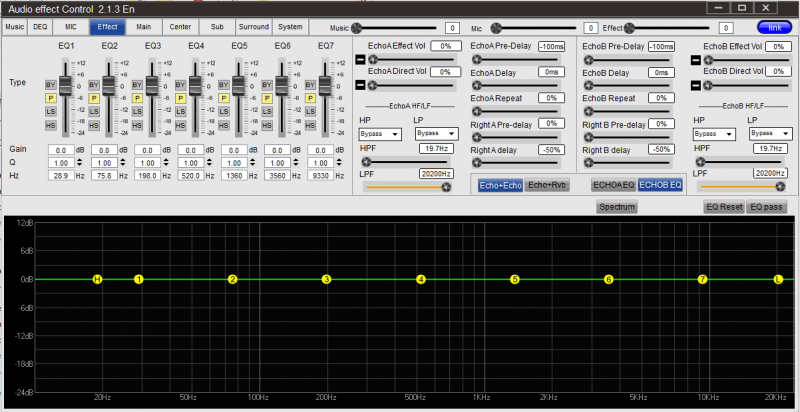The height and width of the screenshot is (412, 800).
Task: Click EQ point 3 on the graph
Action: point(326,279)
